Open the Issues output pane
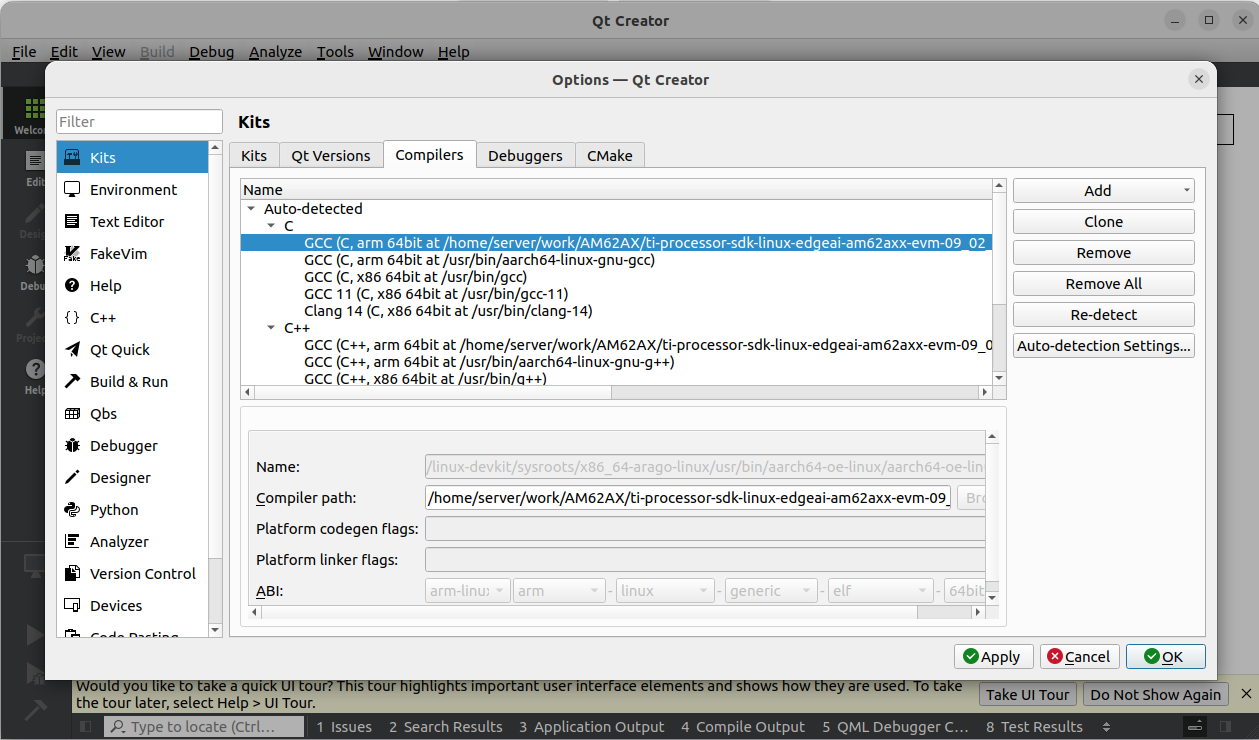The width and height of the screenshot is (1259, 740). [x=344, y=727]
